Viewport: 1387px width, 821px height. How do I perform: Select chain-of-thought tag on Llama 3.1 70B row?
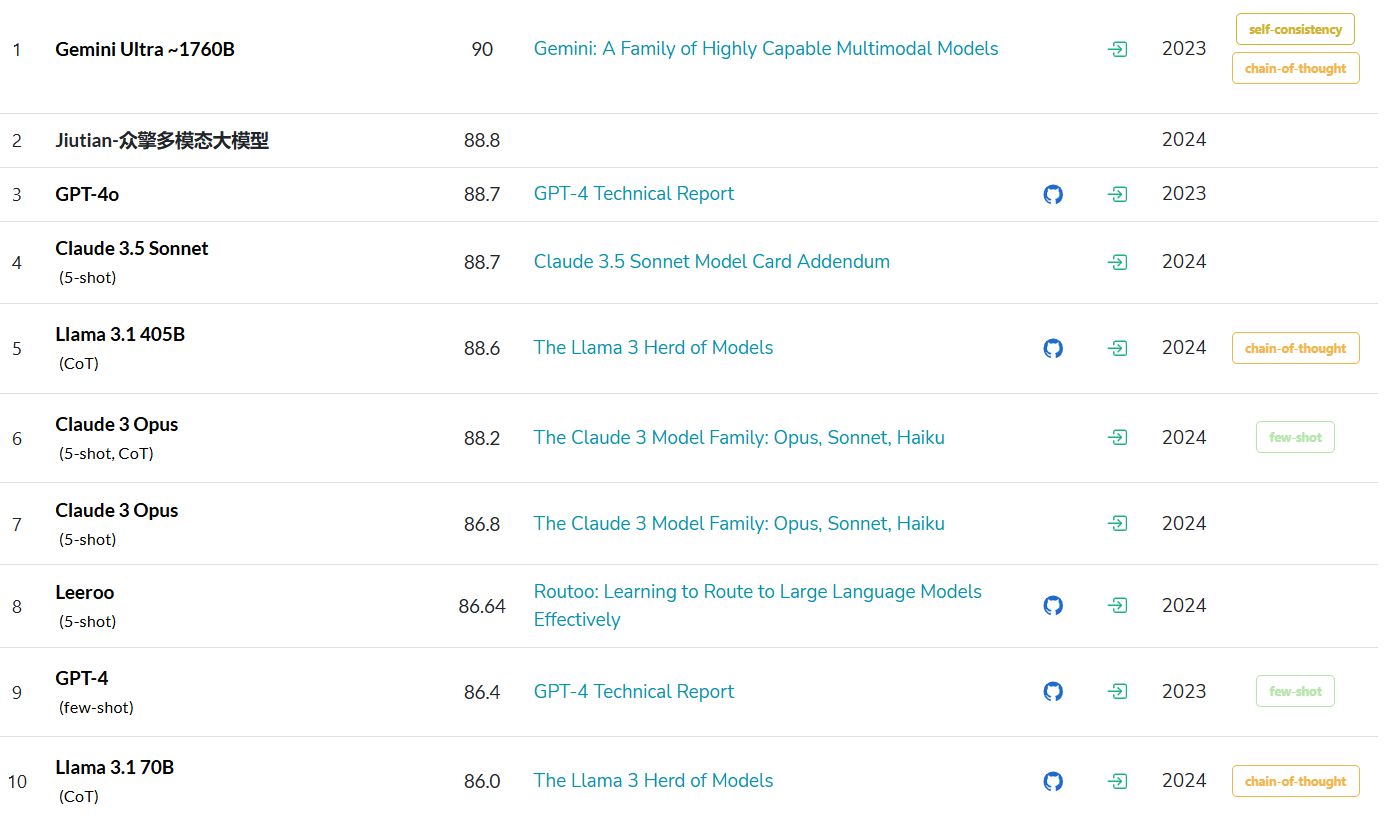[1295, 781]
